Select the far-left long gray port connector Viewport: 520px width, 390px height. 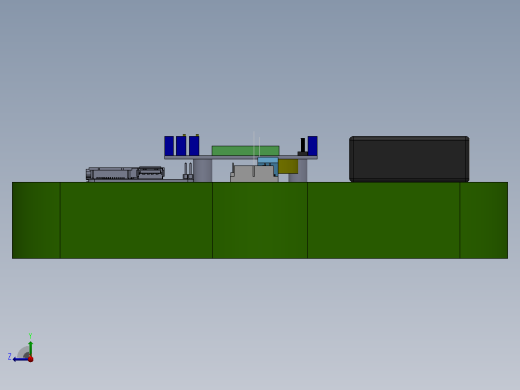pos(112,174)
